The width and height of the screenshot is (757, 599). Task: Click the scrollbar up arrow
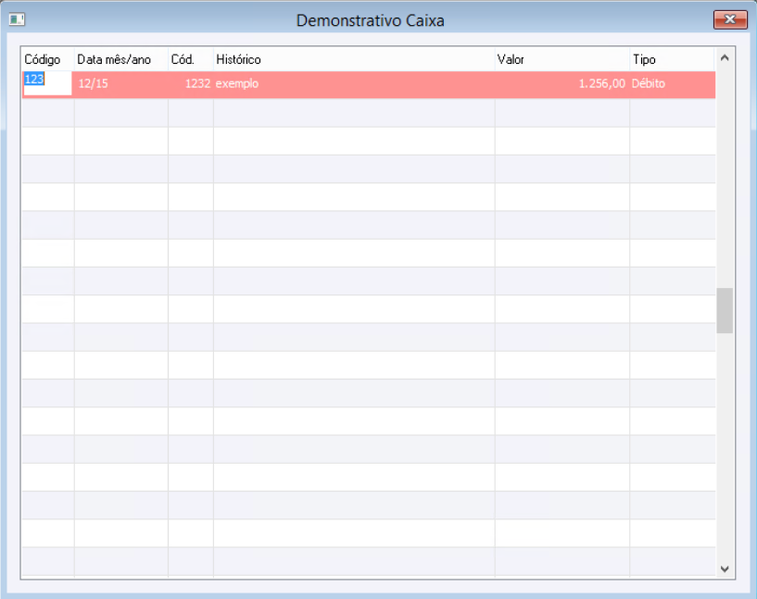coord(725,58)
